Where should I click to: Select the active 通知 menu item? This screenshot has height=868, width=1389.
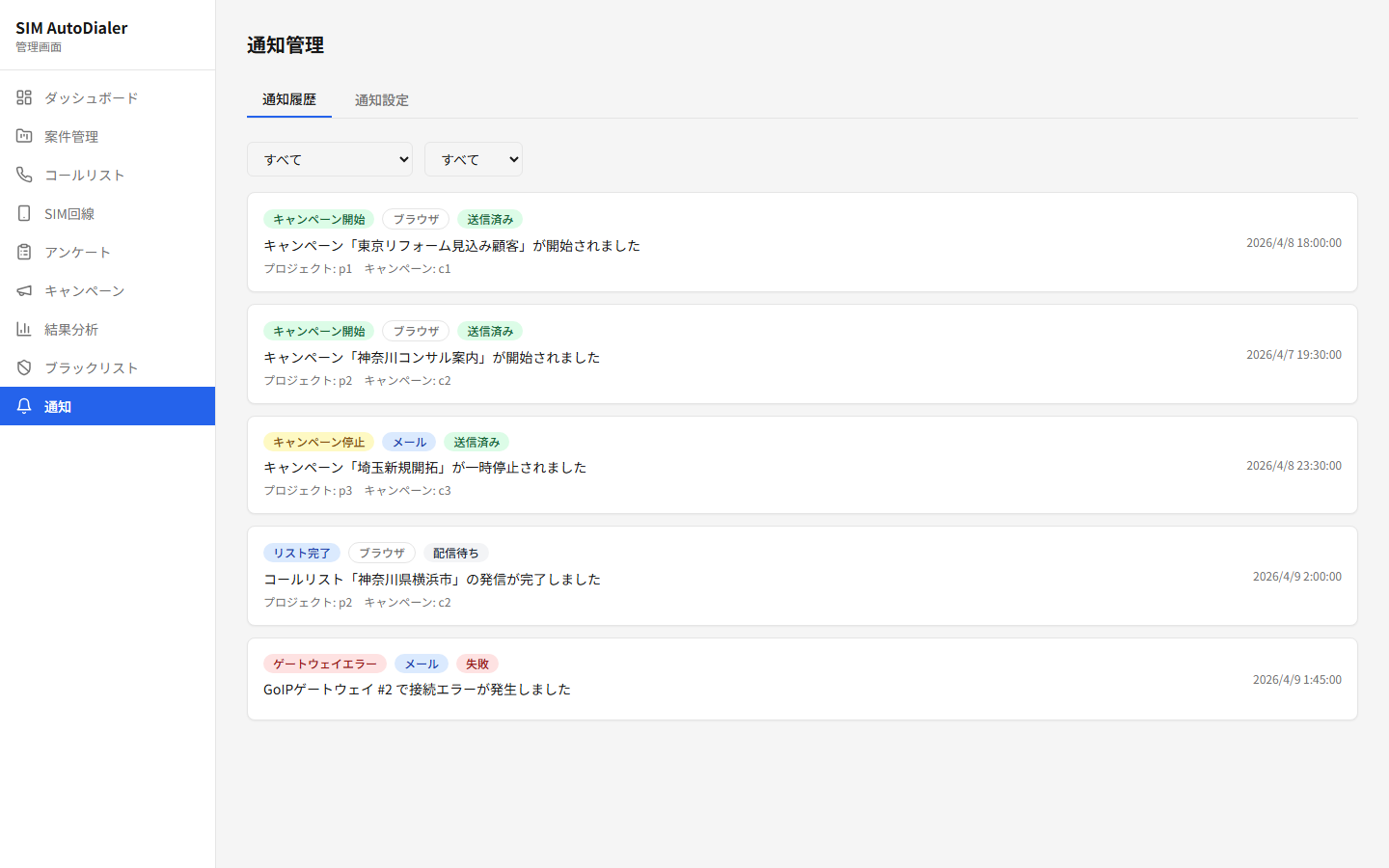tap(107, 406)
